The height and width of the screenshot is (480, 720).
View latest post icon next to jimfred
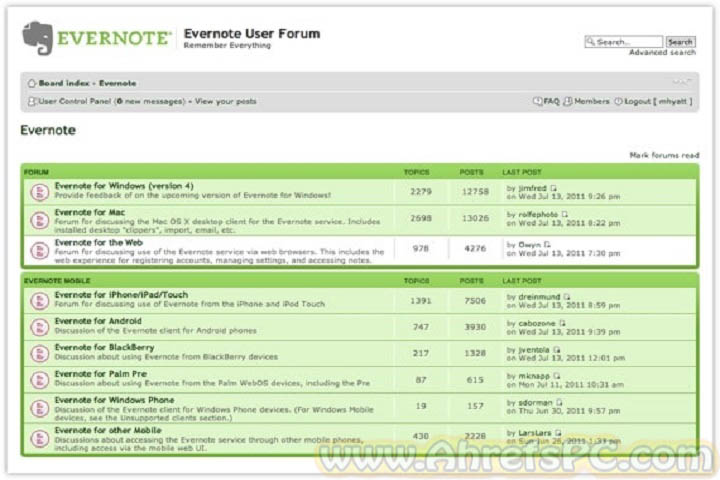(x=553, y=188)
